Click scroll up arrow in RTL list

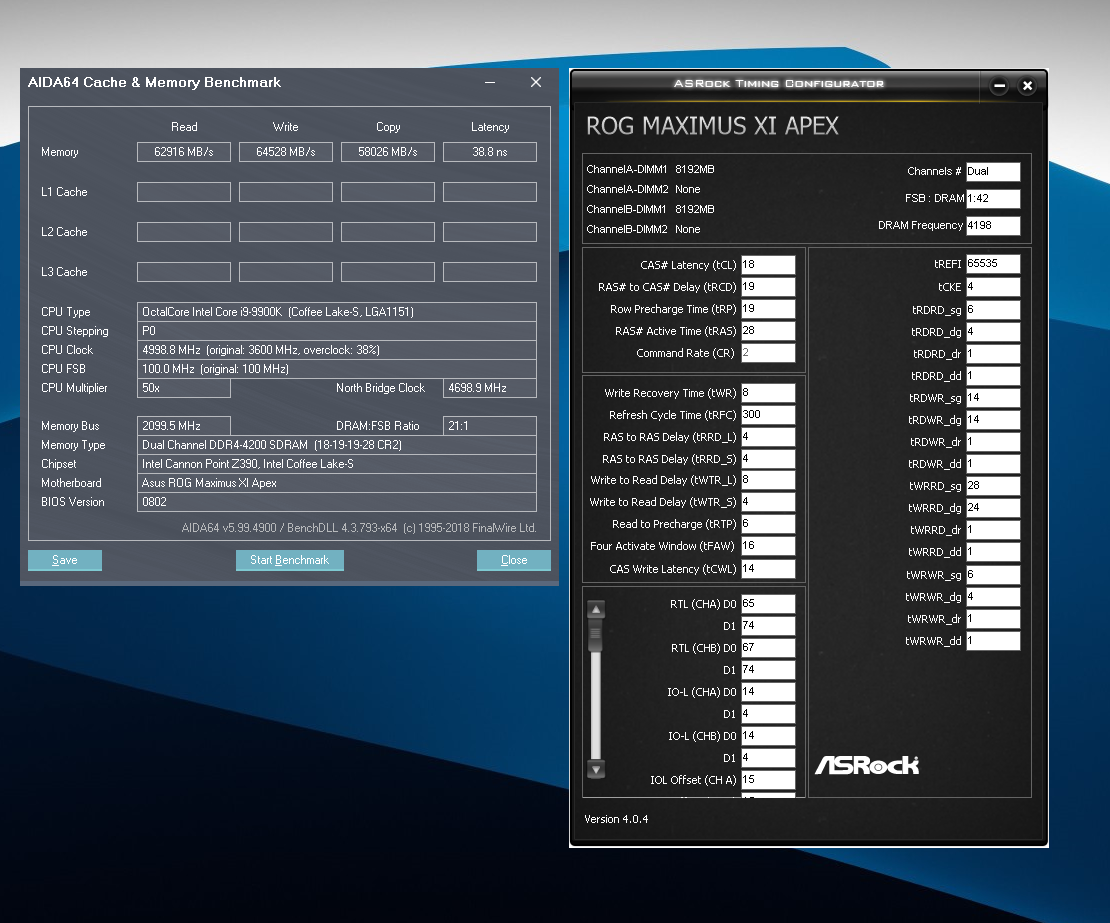(x=596, y=609)
